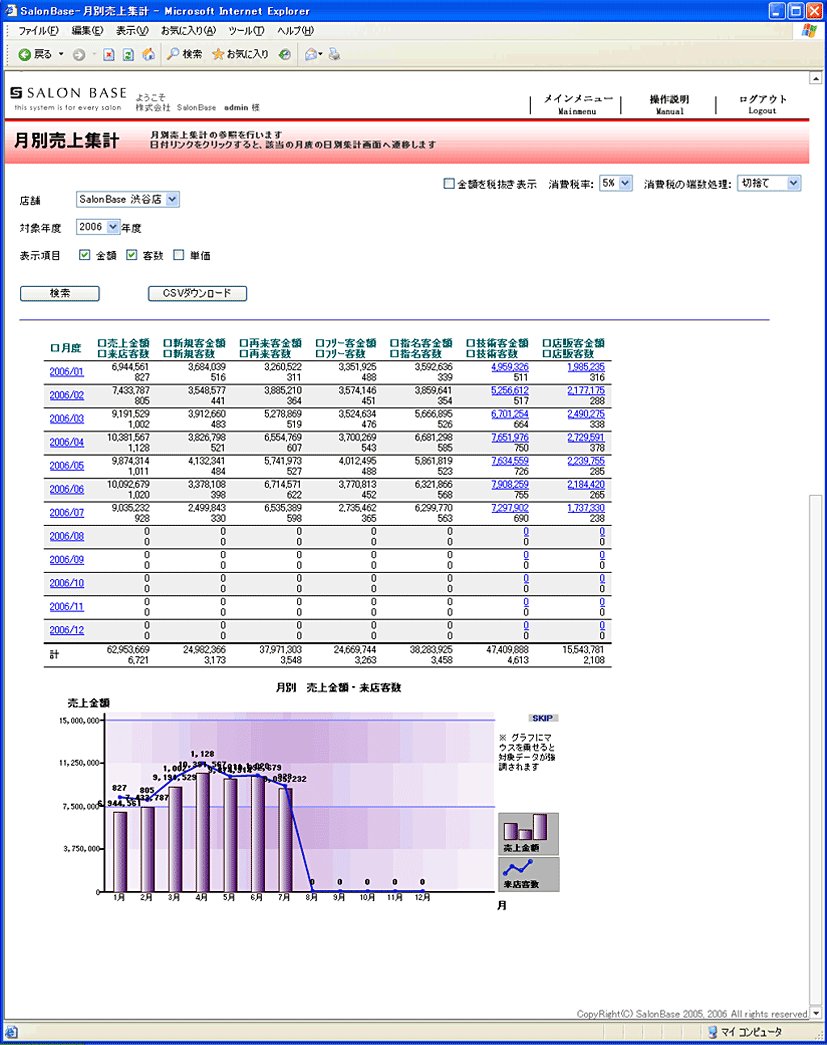The image size is (827, 1045).
Task: Open the 操作説明 Manual link
Action: click(x=670, y=105)
